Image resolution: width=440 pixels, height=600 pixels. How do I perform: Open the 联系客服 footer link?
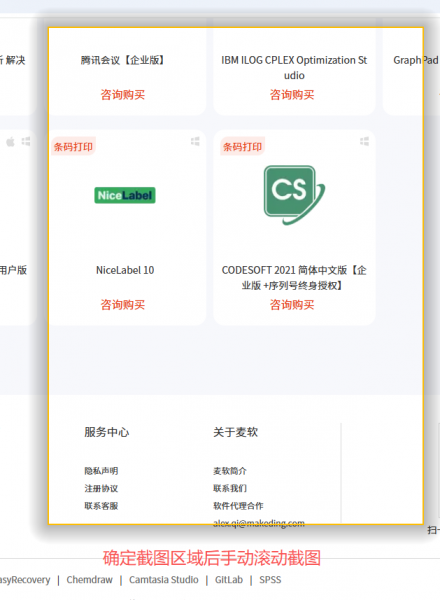(101, 506)
